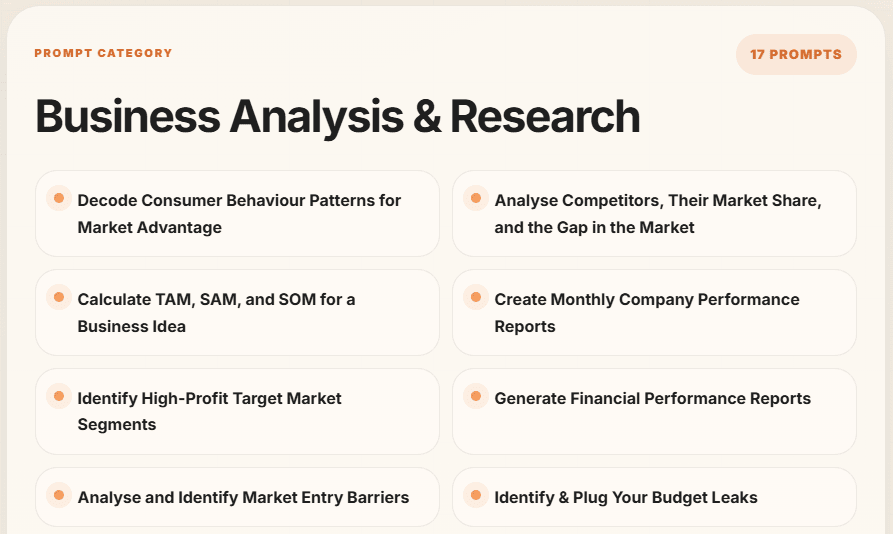This screenshot has width=893, height=534.
Task: Click orange dot beside Create Monthly Company Performance
Action: pos(476,297)
